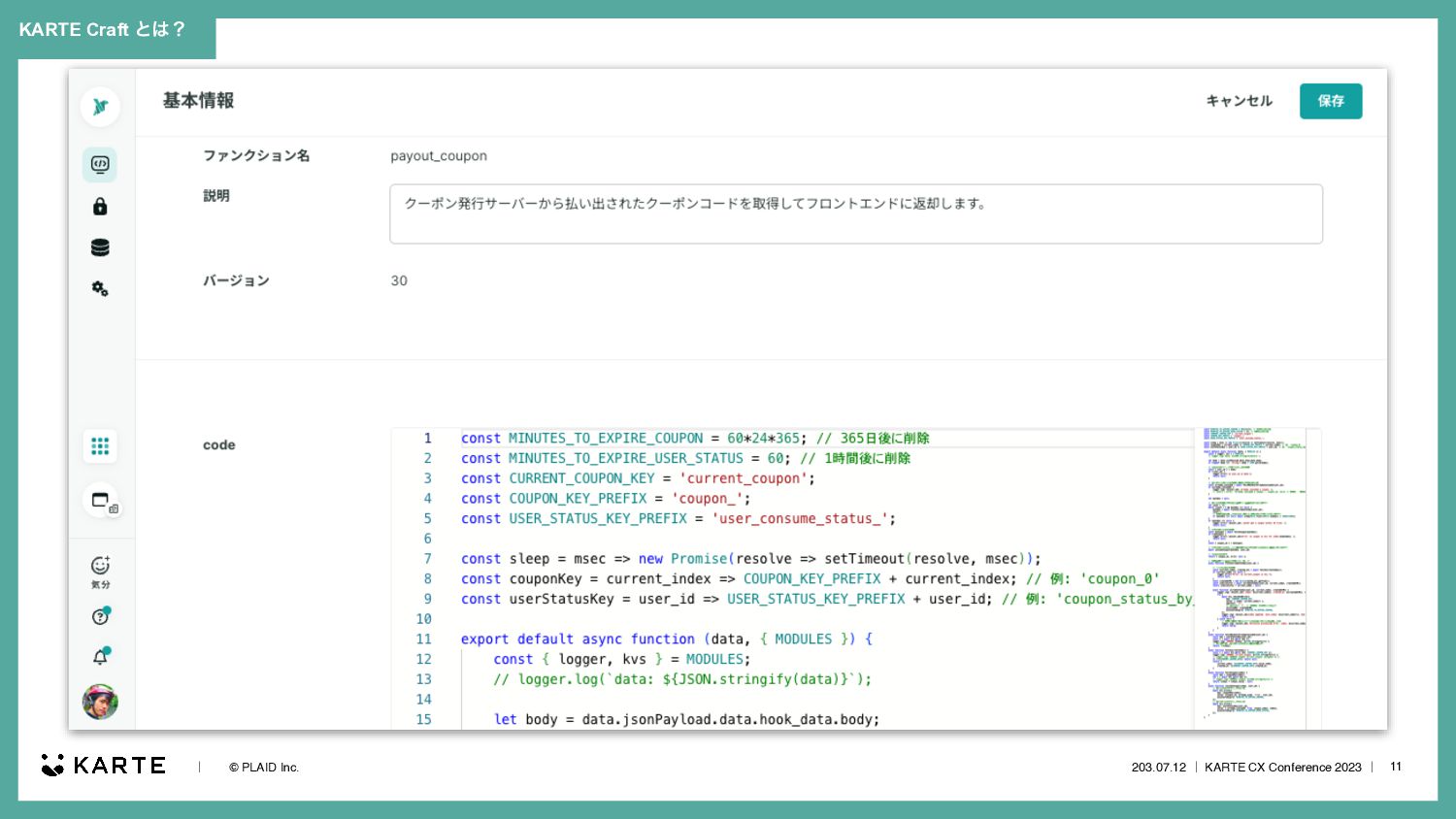Click the export default async function line
The height and width of the screenshot is (819, 1456).
click(x=667, y=639)
